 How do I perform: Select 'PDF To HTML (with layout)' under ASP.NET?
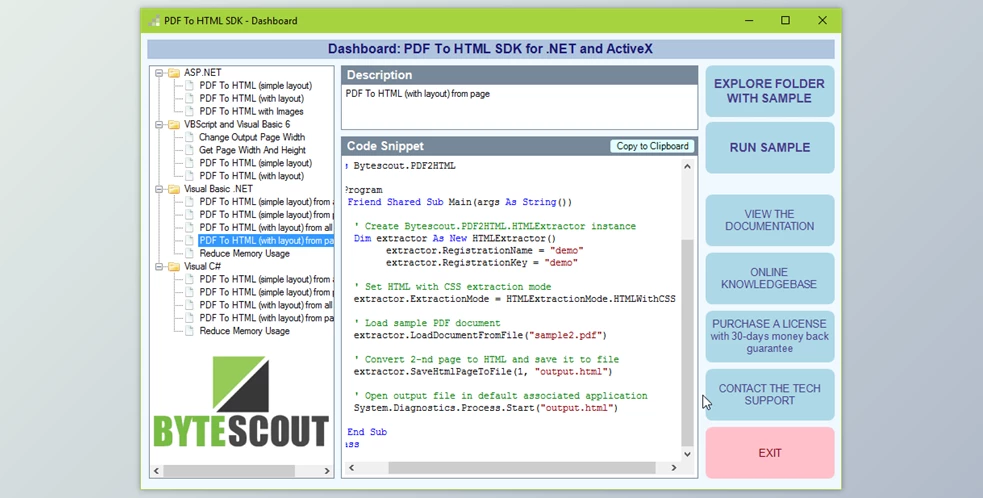(x=251, y=98)
